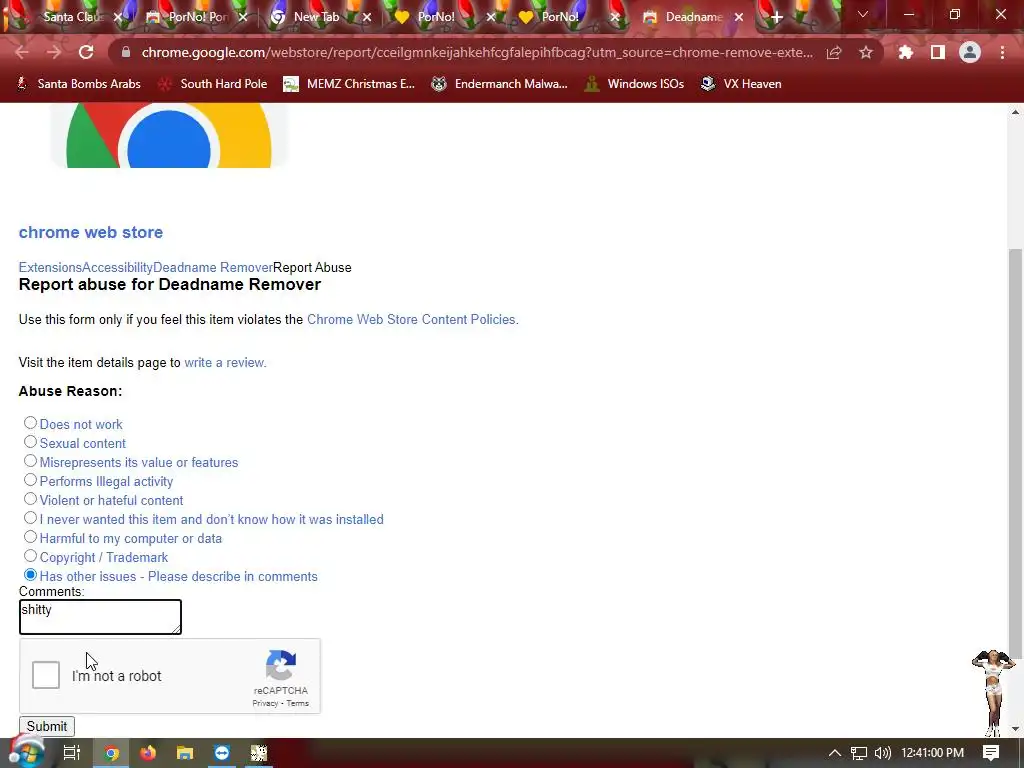Image resolution: width=1024 pixels, height=768 pixels.
Task: Open Santa Bombs Arabs bookmark
Action: (78, 84)
